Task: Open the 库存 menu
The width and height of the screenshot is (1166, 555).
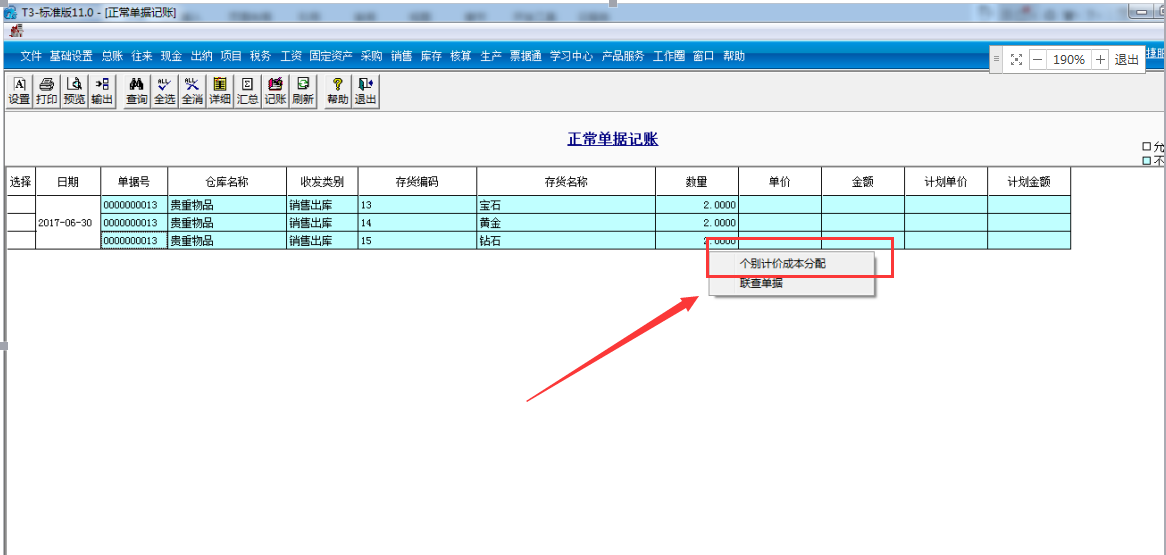Action: click(431, 56)
